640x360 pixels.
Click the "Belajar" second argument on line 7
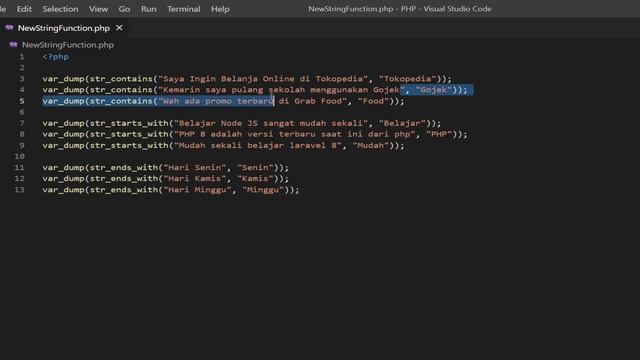click(402, 123)
